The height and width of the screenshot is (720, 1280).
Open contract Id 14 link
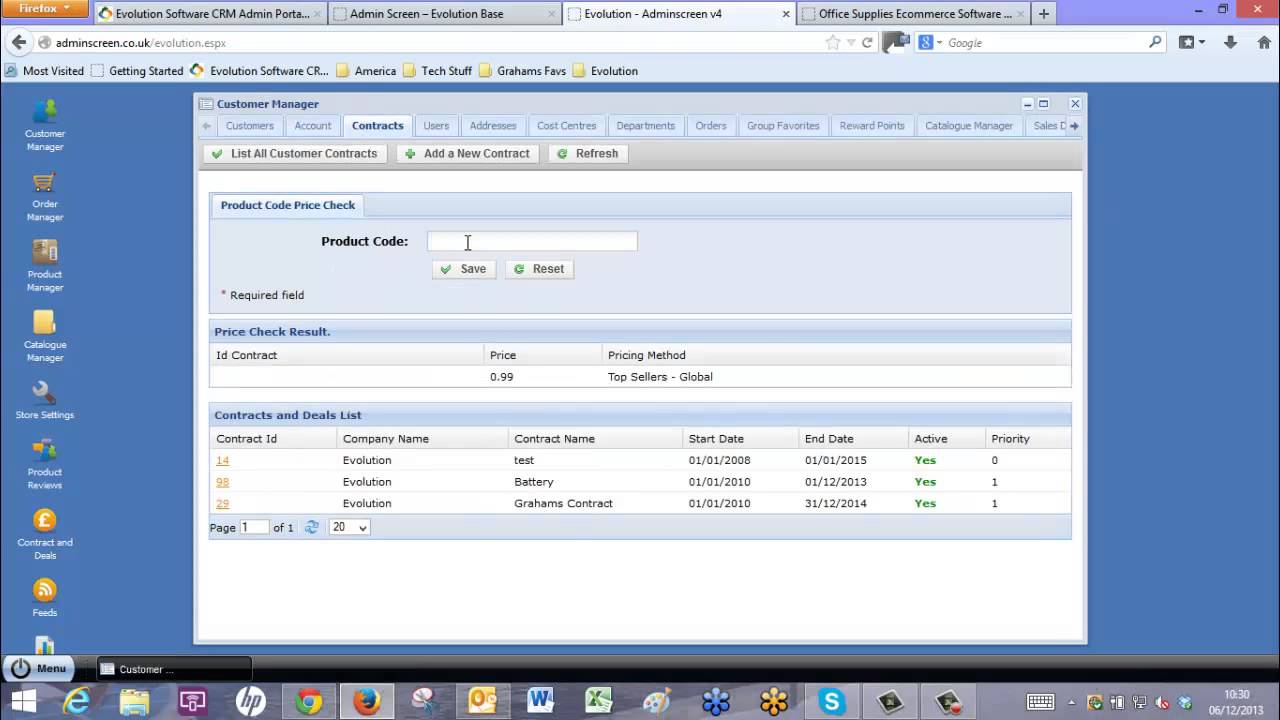(222, 460)
